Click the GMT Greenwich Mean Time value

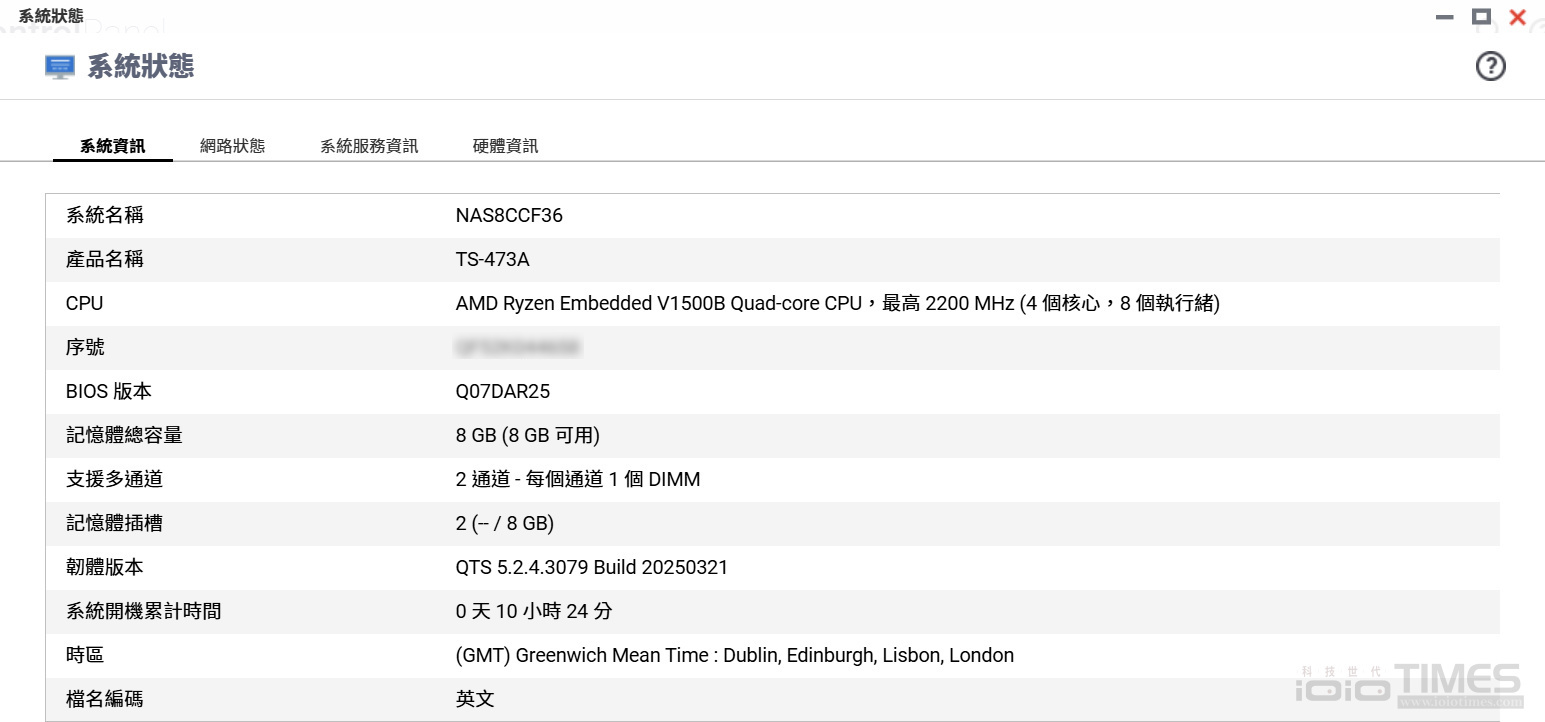(x=734, y=655)
